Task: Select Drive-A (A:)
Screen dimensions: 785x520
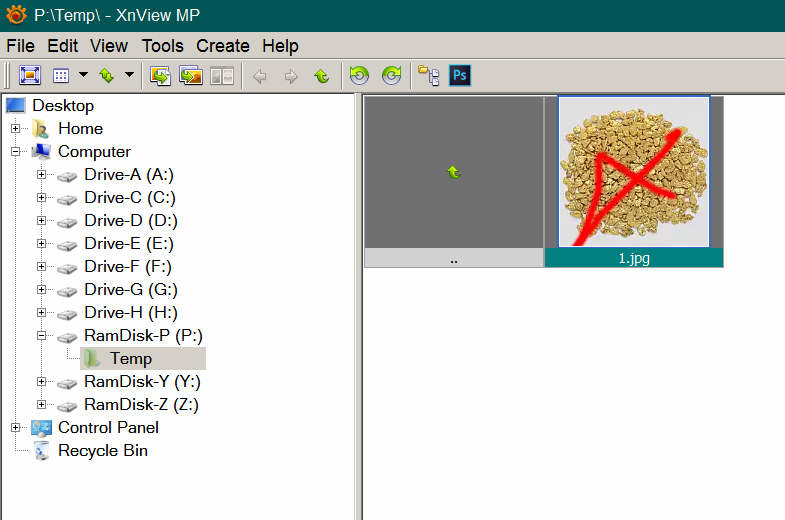Action: click(129, 175)
